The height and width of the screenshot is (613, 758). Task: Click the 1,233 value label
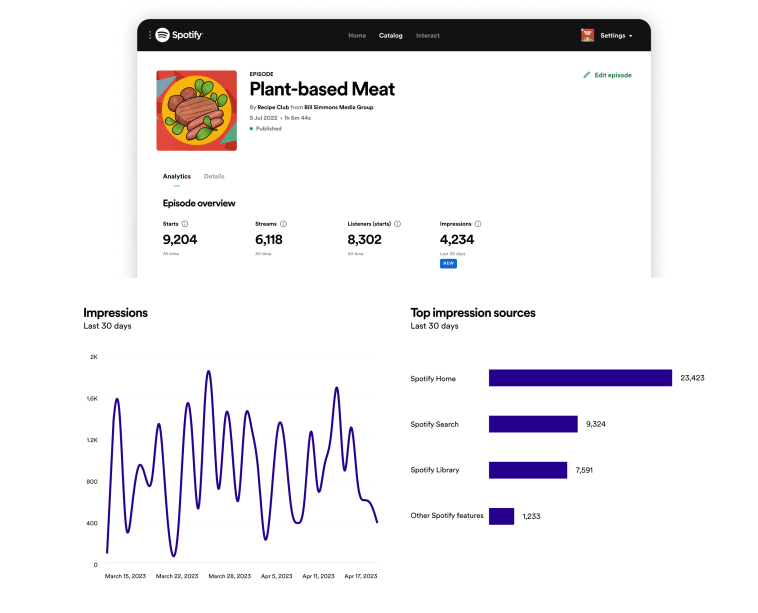531,516
